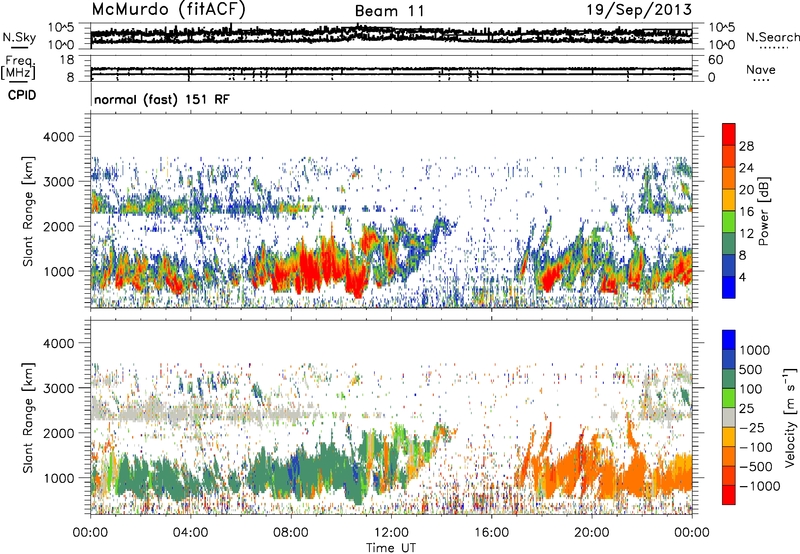Click the Velocity [m s⁻¹] axis label
This screenshot has height=554, width=800.
(x=790, y=418)
